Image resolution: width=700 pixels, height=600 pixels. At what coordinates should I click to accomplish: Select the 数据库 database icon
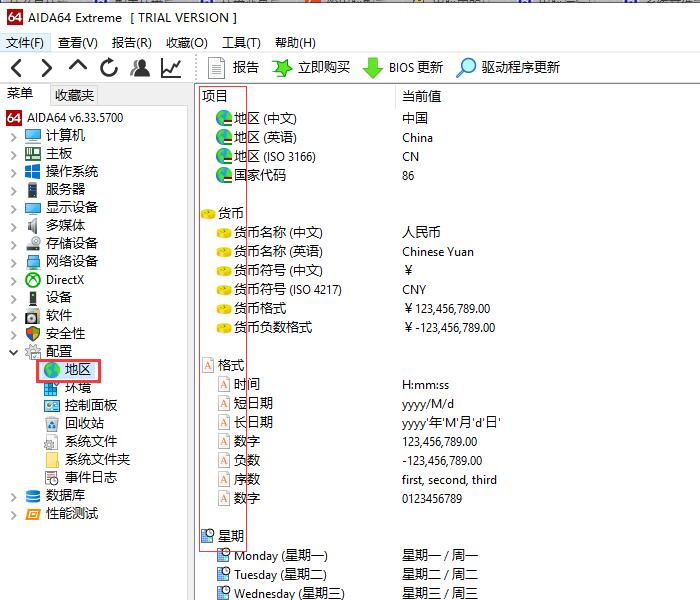click(x=33, y=496)
